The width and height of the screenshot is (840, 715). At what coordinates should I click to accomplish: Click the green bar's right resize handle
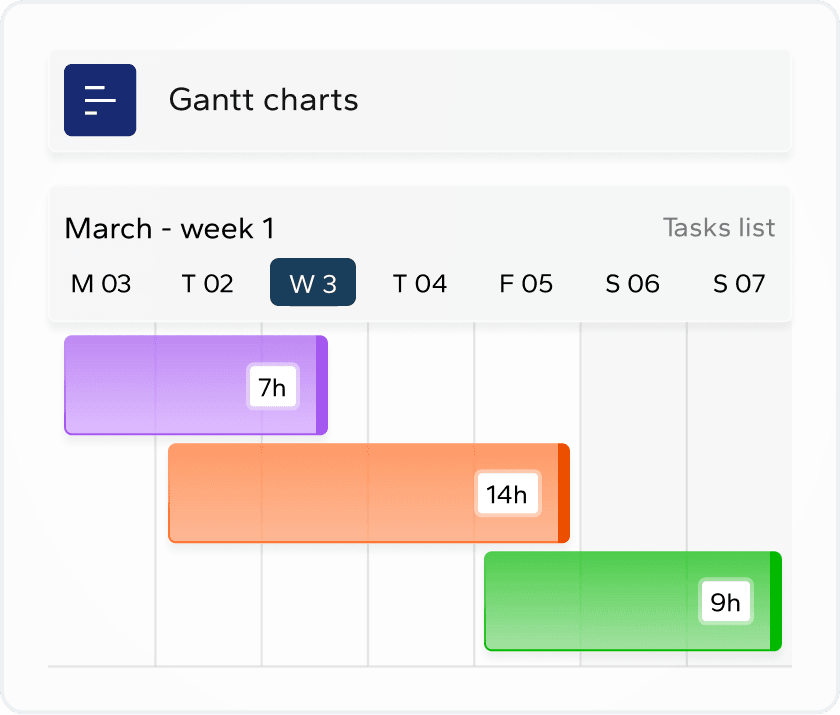tap(776, 601)
